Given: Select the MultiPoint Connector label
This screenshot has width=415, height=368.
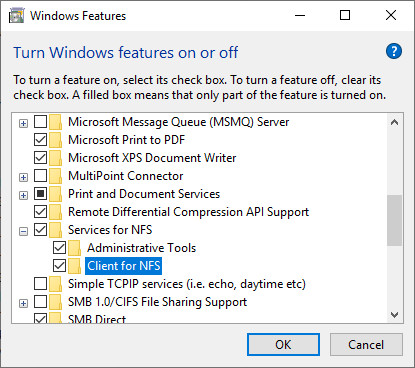Looking at the screenshot, I should coord(126,176).
